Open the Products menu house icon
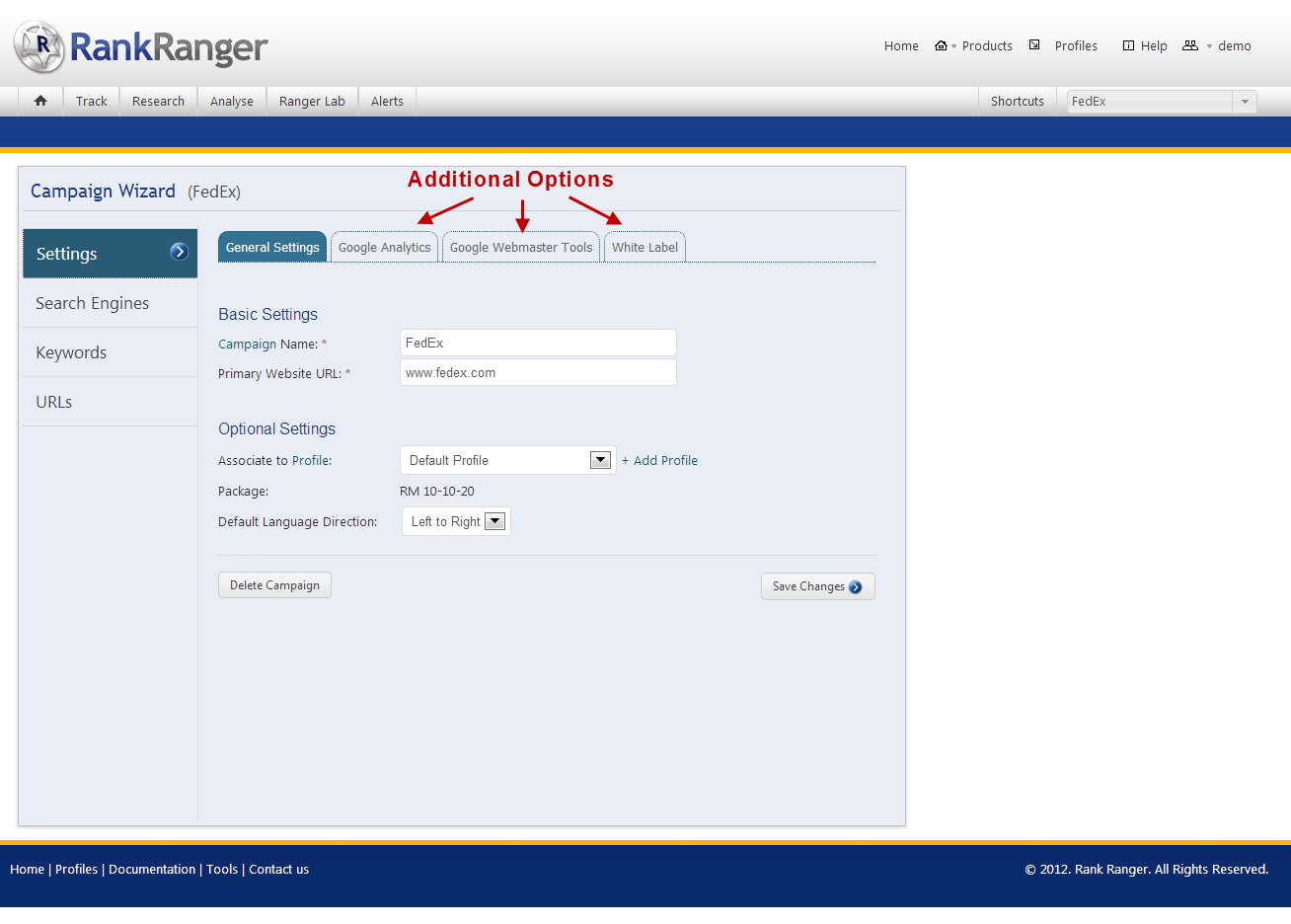This screenshot has width=1291, height=924. coord(941,45)
